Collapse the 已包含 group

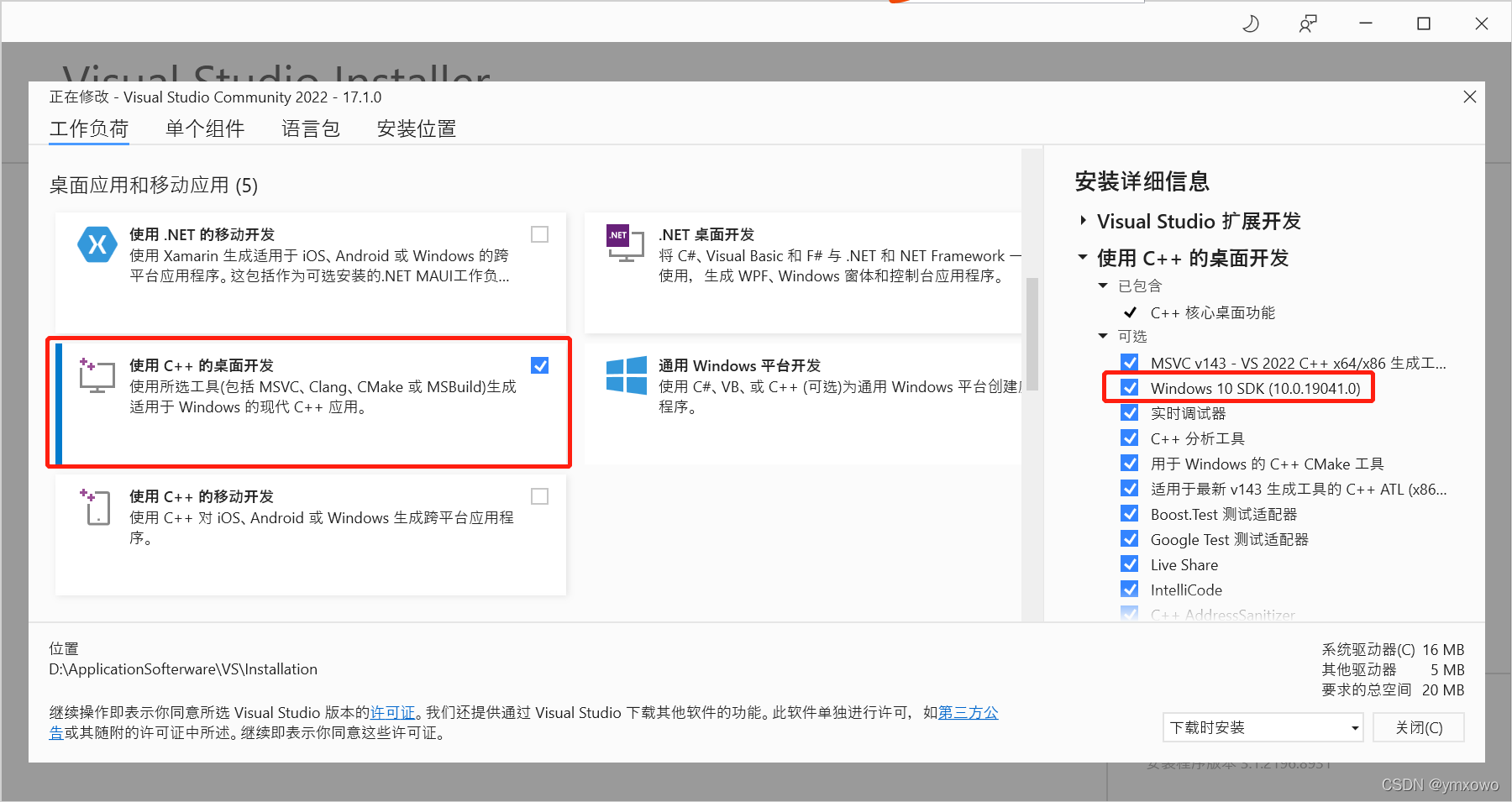[1103, 286]
